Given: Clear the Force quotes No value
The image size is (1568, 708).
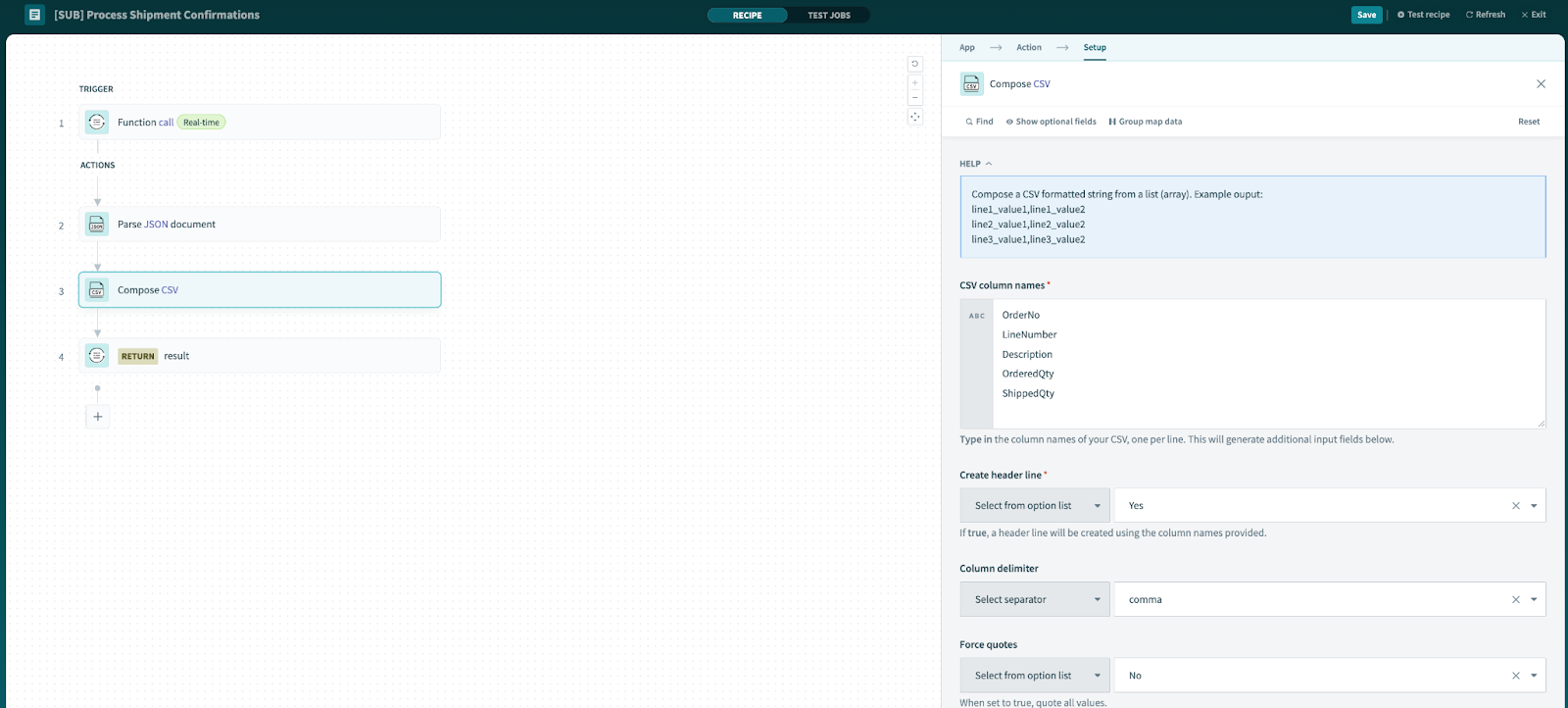Looking at the screenshot, I should pyautogui.click(x=1516, y=676).
